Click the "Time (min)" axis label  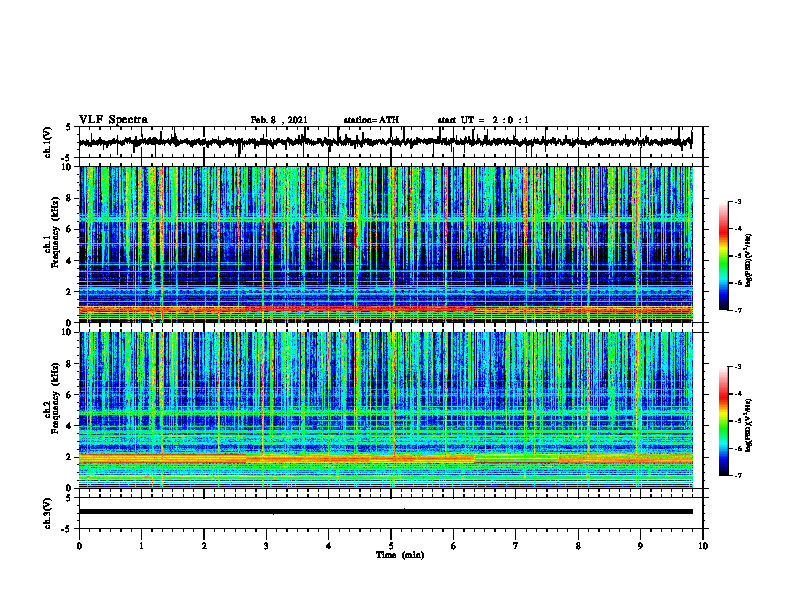400,555
